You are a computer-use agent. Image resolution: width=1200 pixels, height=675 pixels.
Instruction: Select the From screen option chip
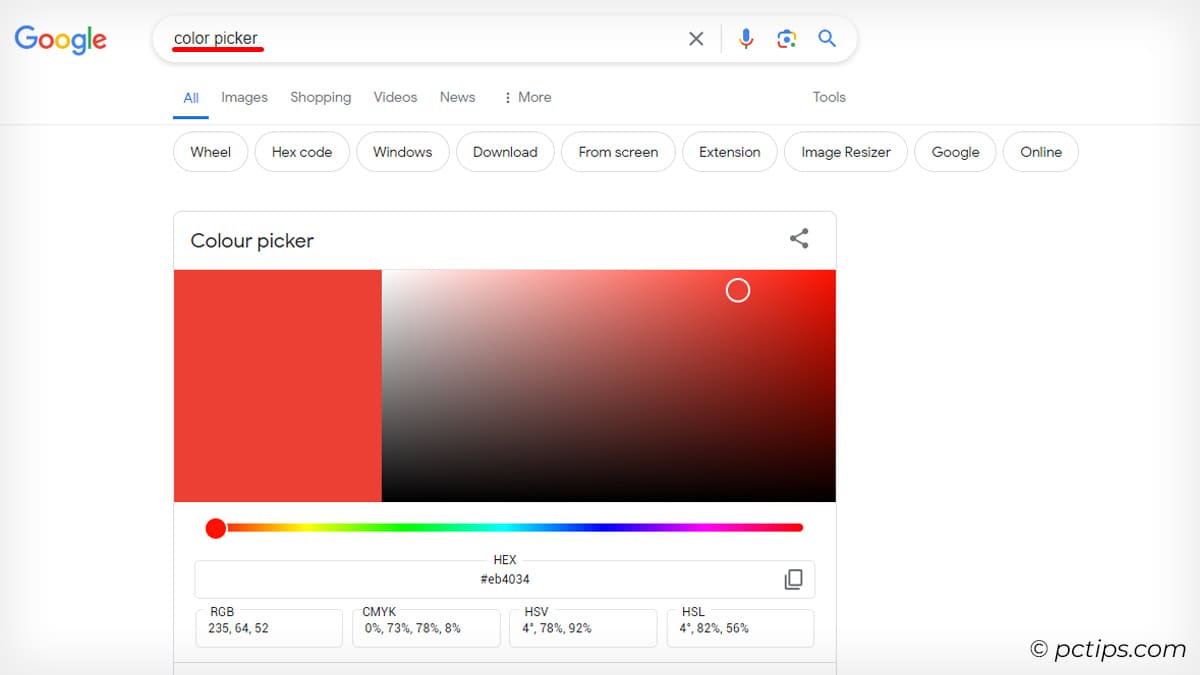point(618,152)
